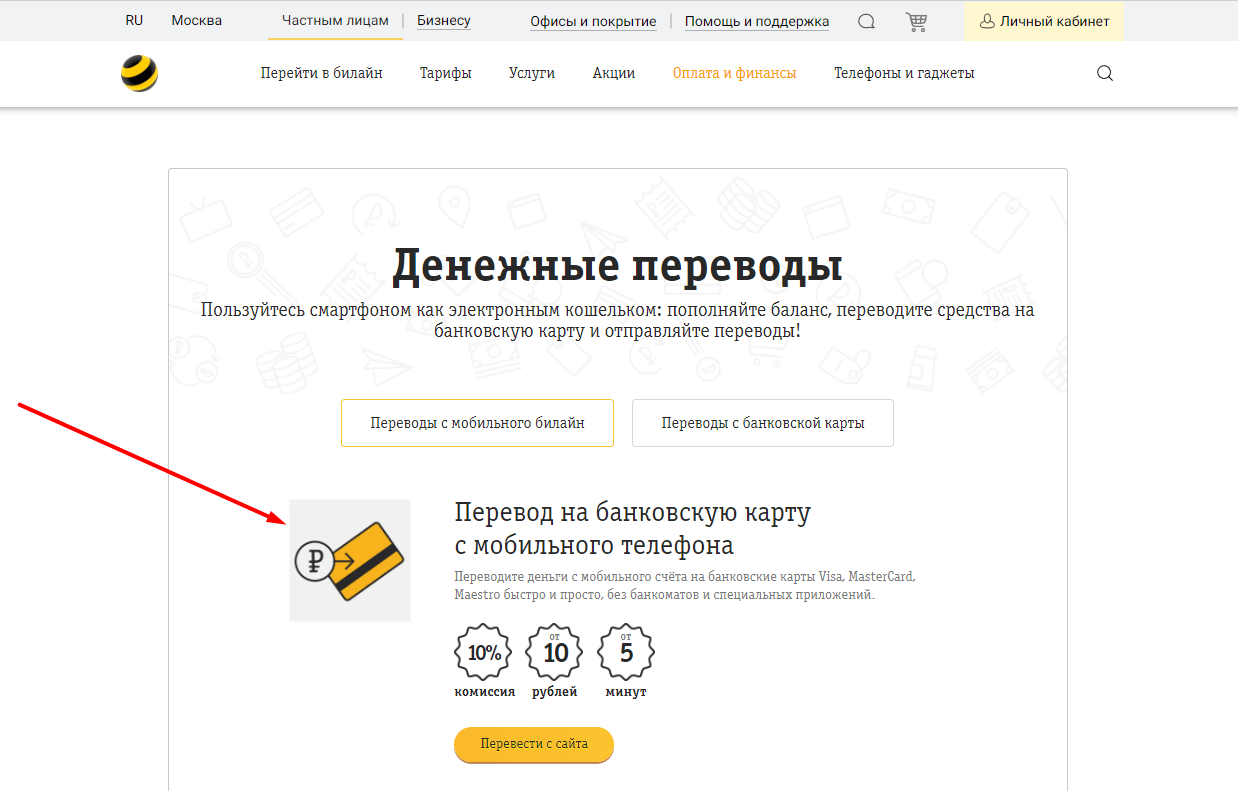Open the Тарифы menu
The image size is (1238, 791).
[445, 73]
